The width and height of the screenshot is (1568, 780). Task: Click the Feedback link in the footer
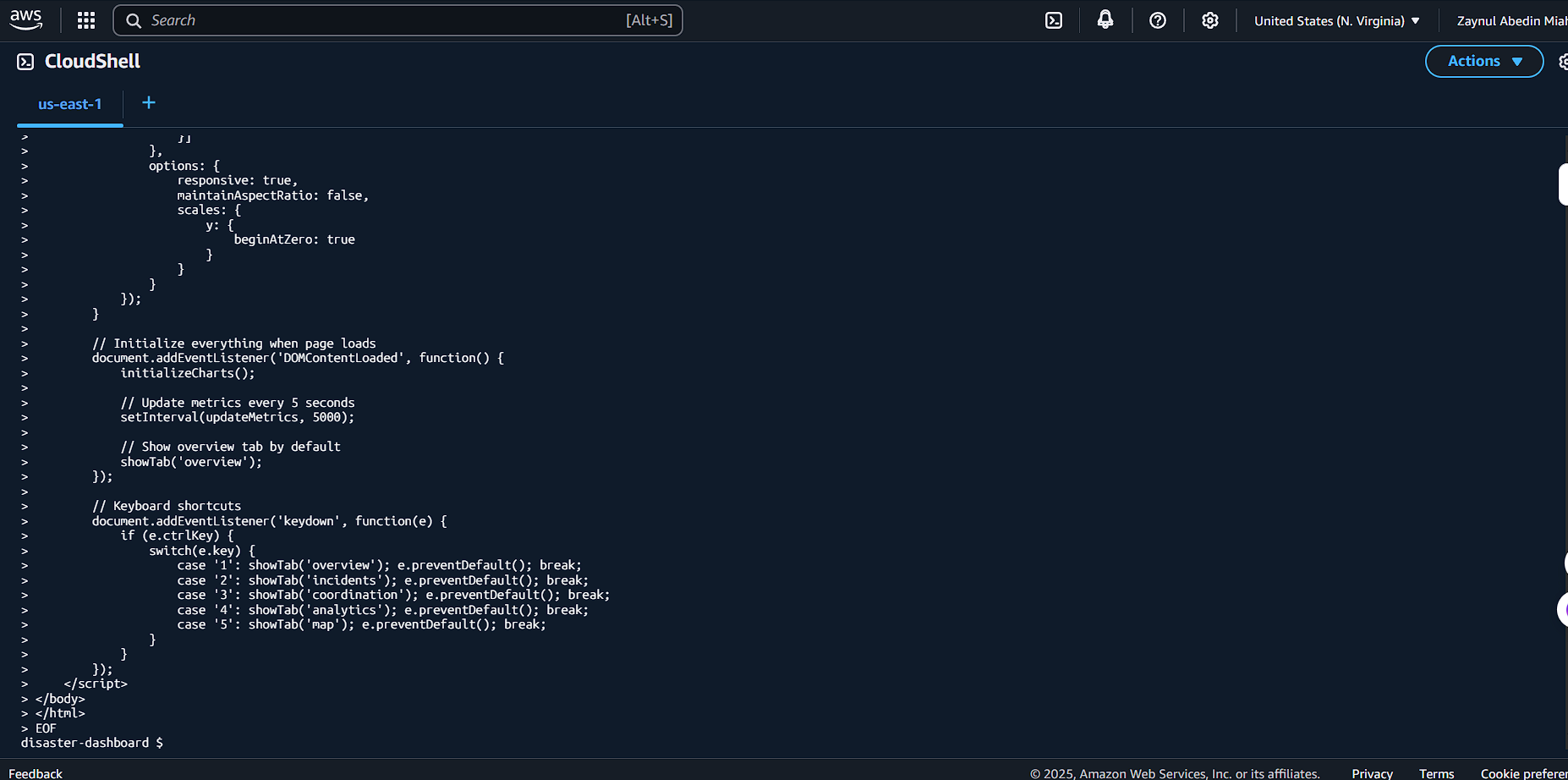click(x=36, y=773)
